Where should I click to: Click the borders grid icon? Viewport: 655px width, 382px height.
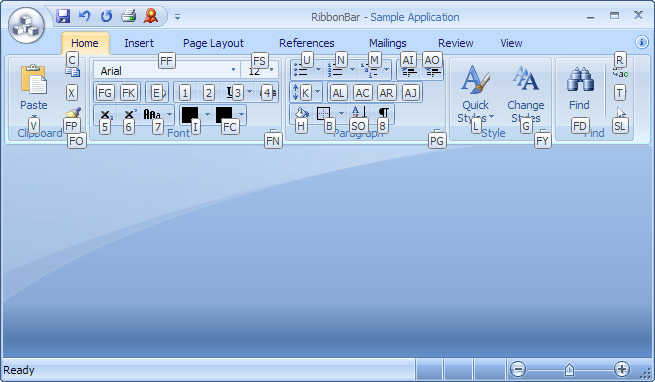[x=324, y=113]
